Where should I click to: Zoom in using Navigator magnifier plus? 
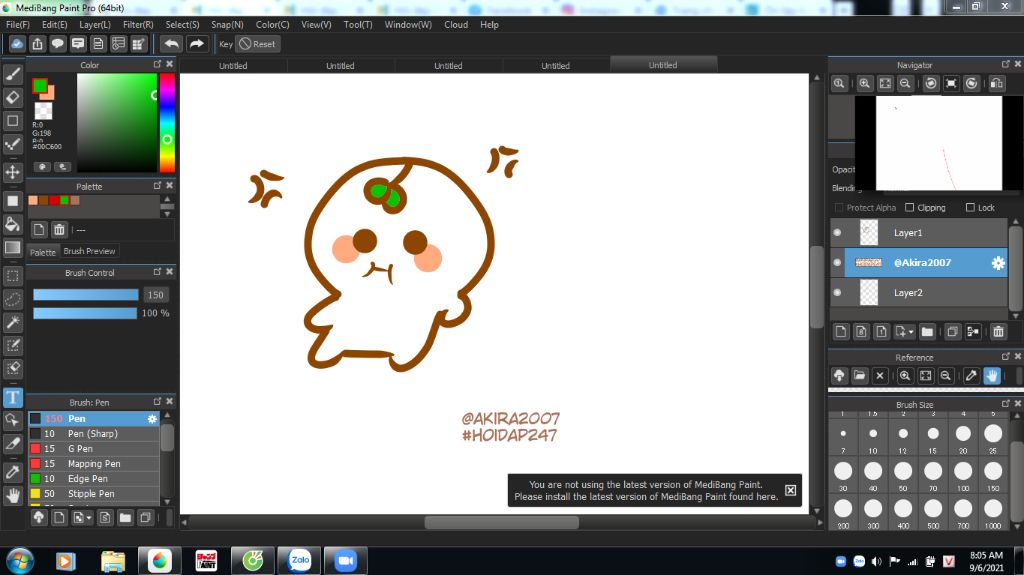coord(865,83)
